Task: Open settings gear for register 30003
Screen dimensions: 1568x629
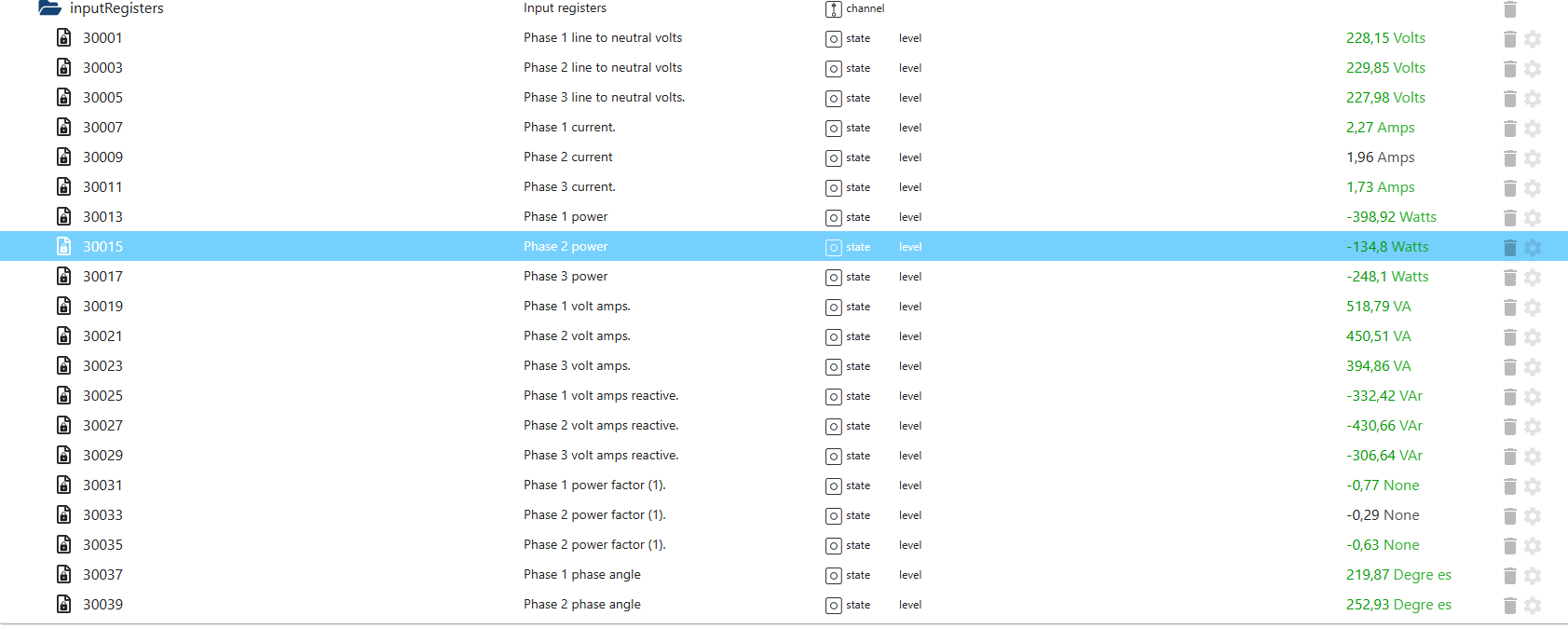Action: pos(1533,69)
